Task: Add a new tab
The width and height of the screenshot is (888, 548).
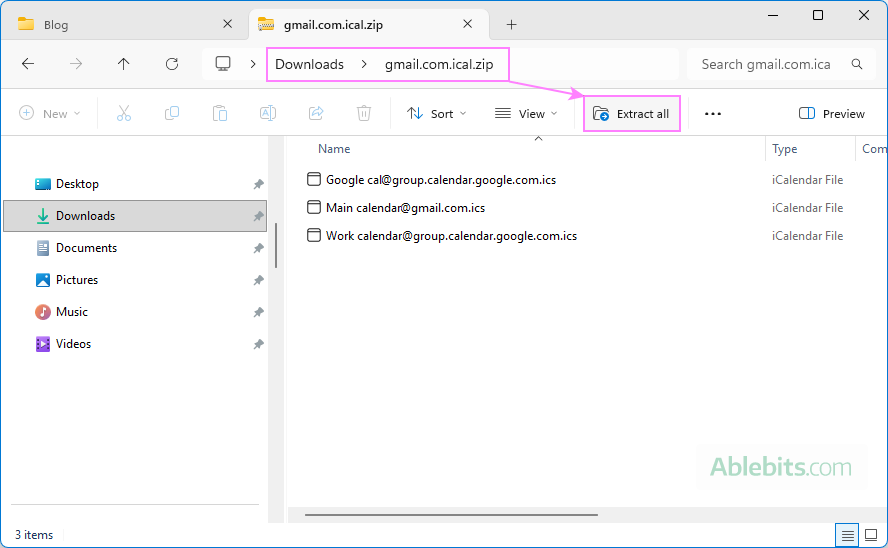Action: pyautogui.click(x=511, y=24)
